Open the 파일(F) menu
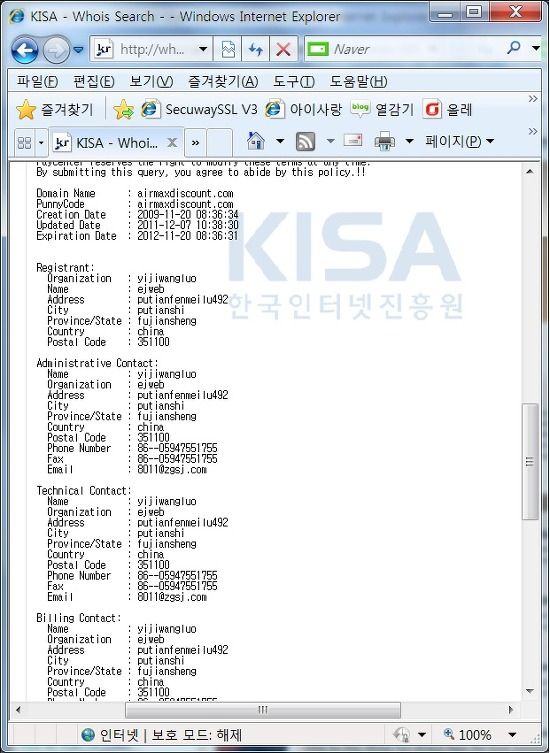550x753 pixels. point(37,81)
